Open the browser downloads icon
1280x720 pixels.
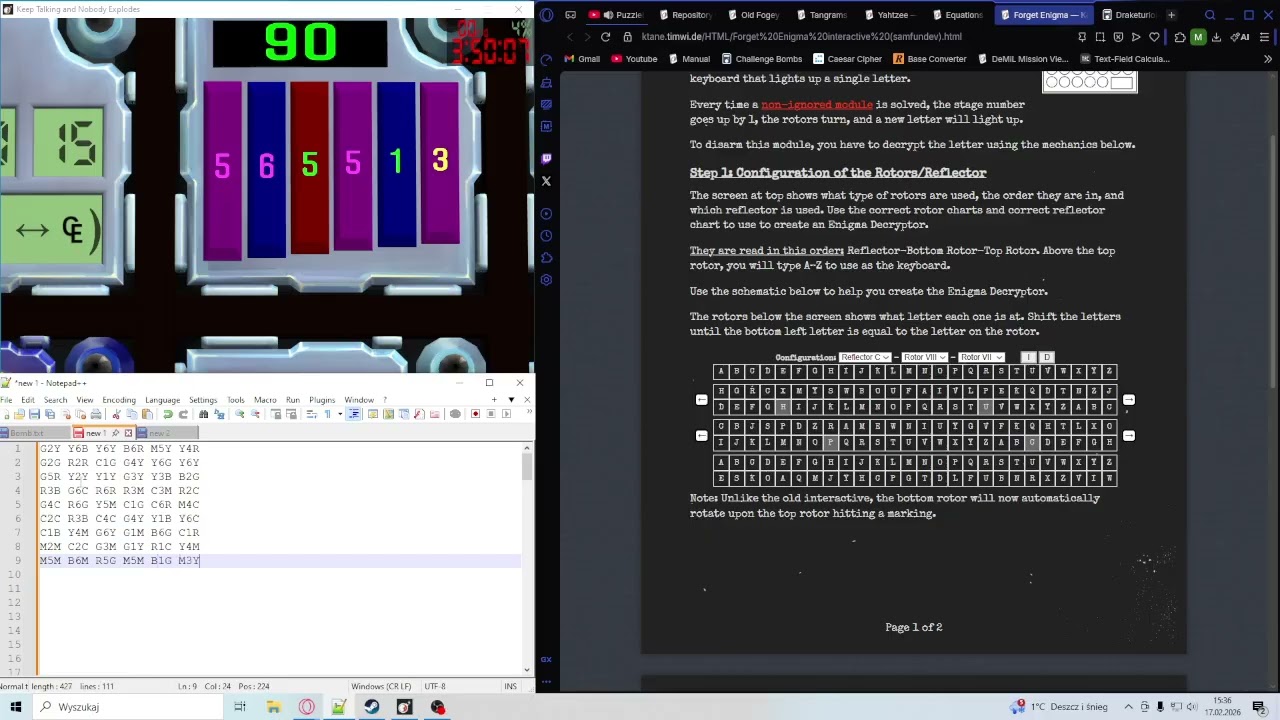pyautogui.click(x=1216, y=37)
